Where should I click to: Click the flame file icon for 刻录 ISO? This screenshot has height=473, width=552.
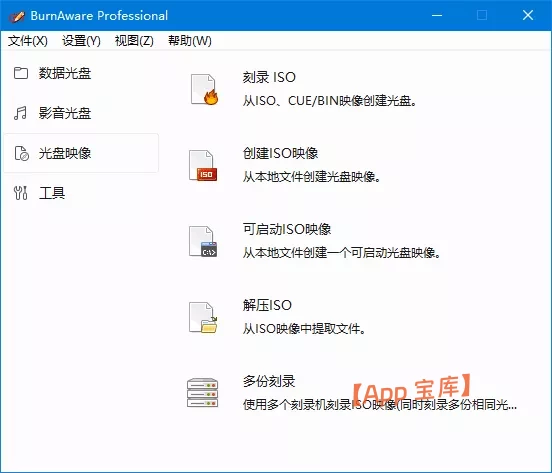point(204,89)
